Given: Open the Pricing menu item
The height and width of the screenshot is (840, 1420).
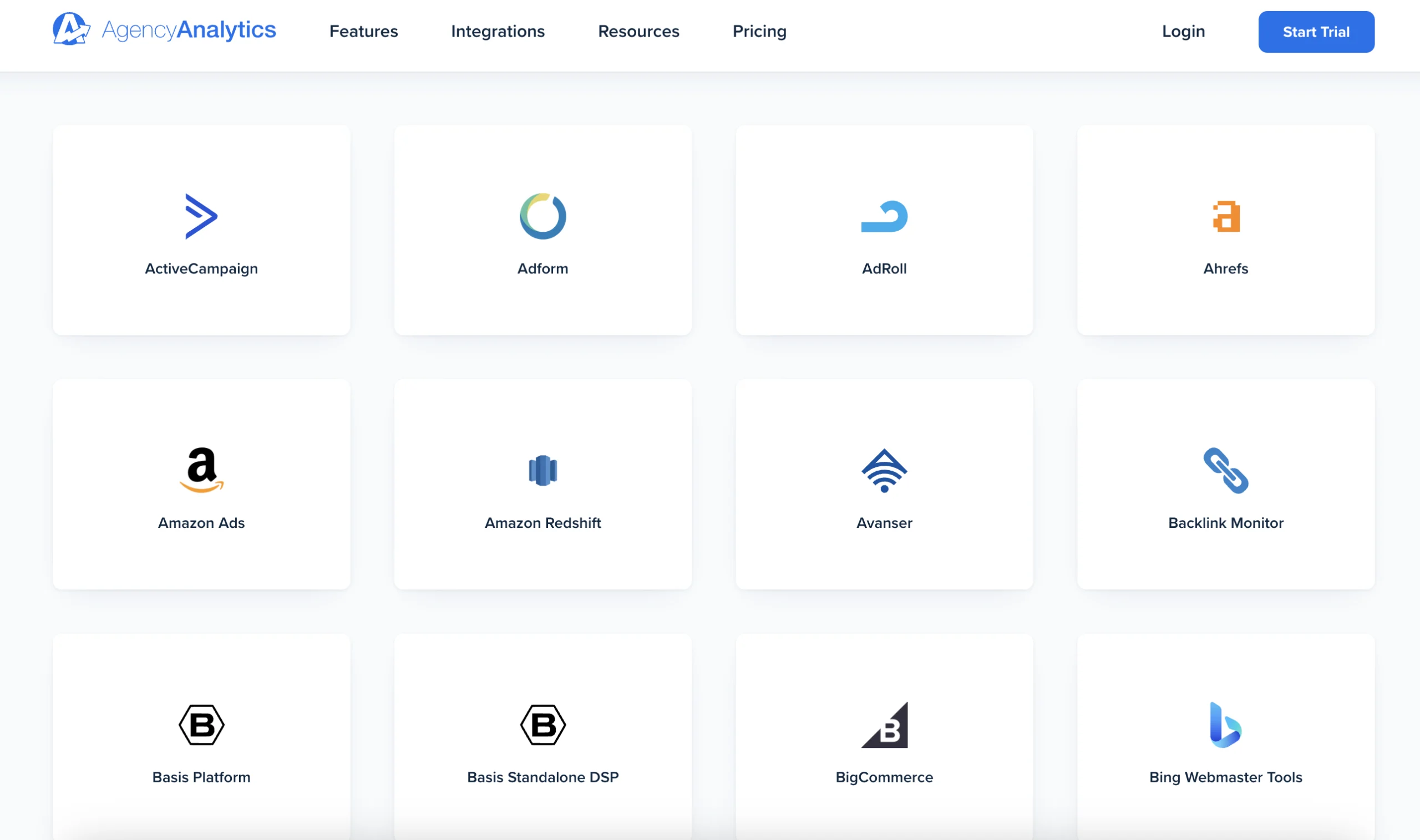Looking at the screenshot, I should click(x=760, y=31).
